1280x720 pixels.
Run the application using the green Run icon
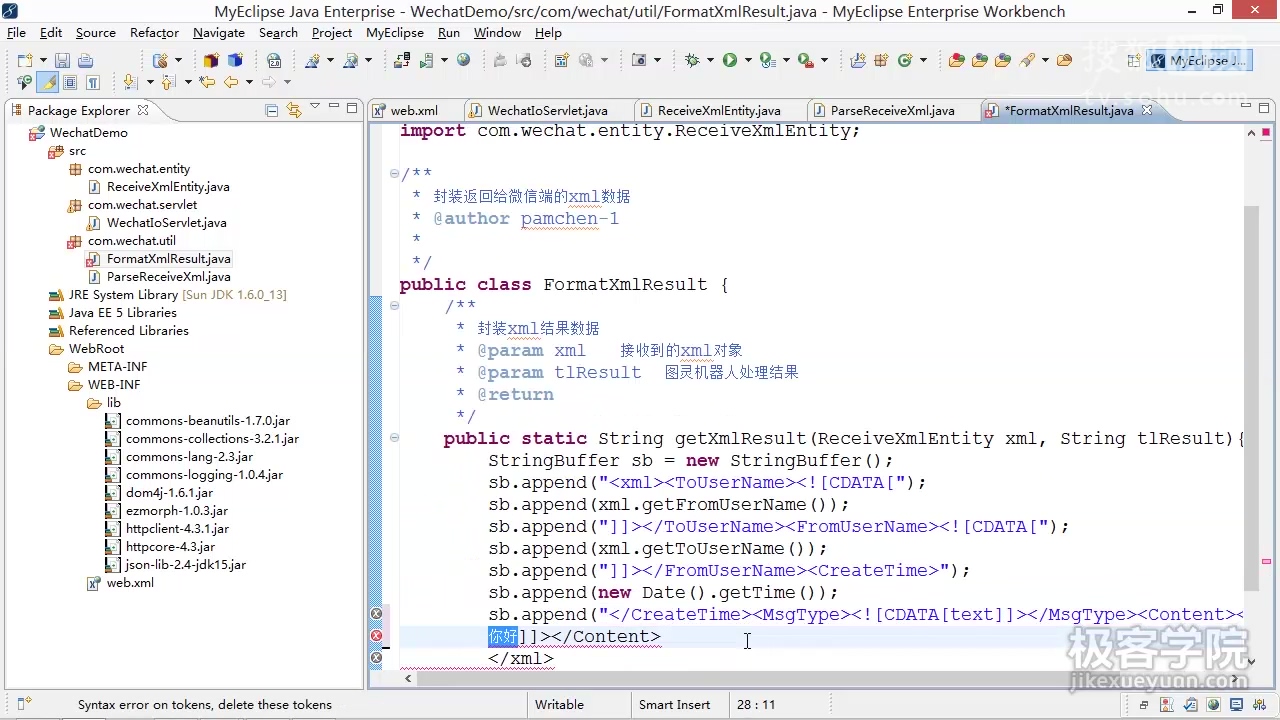tap(729, 60)
